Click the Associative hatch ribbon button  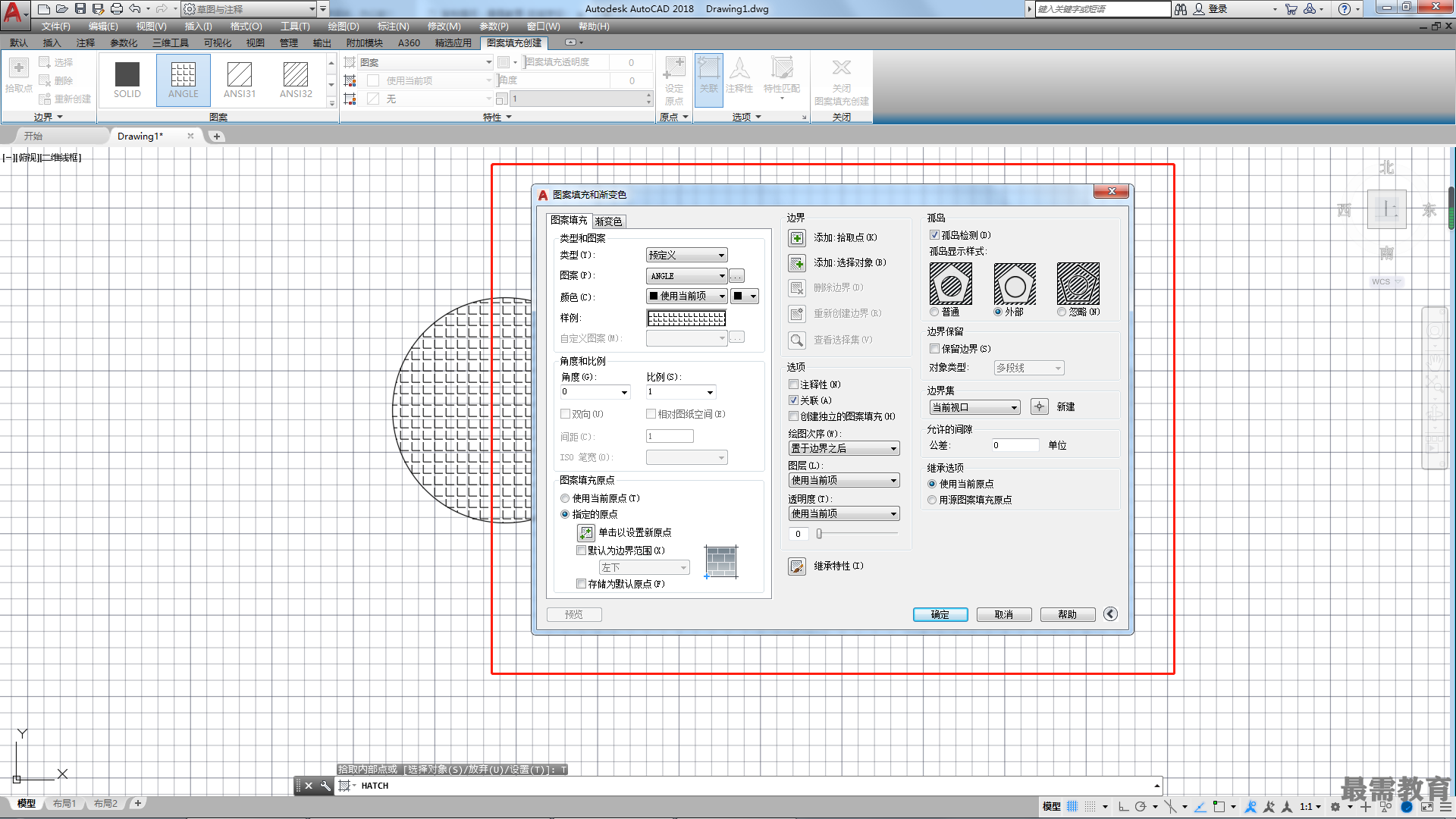(x=709, y=80)
